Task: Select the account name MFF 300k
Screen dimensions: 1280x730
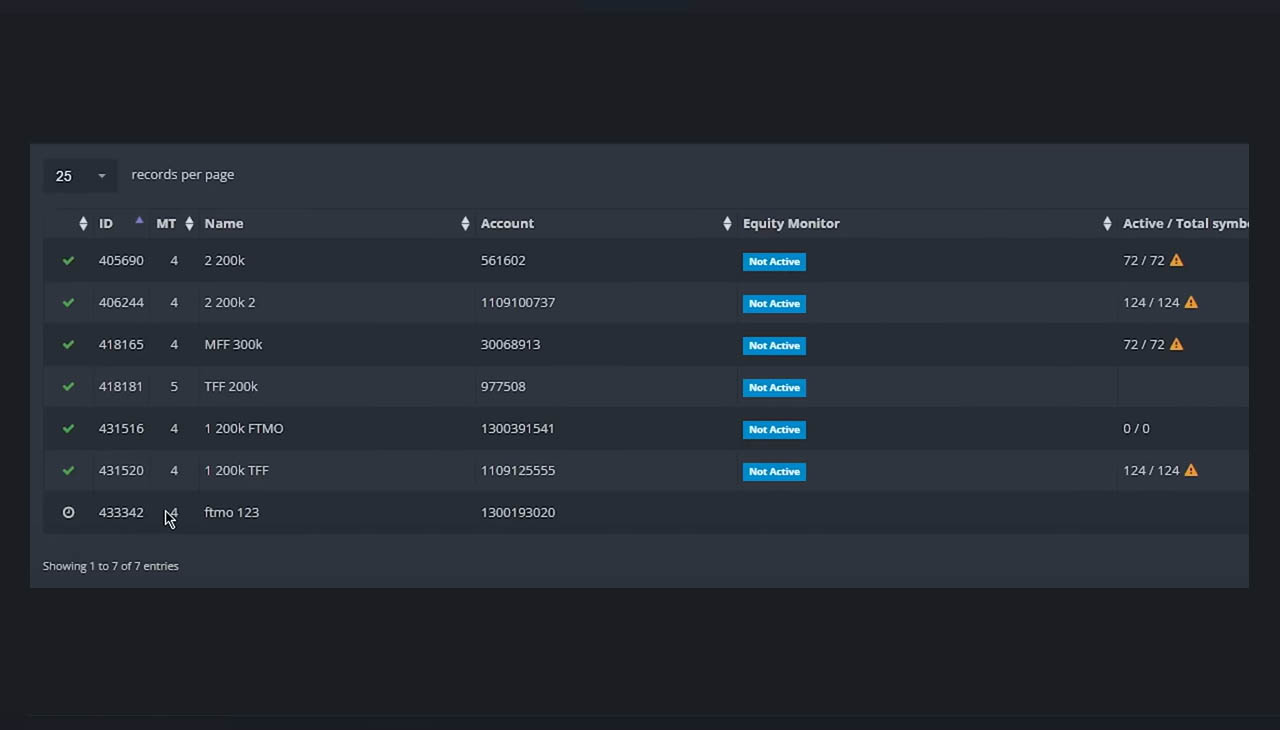Action: coord(233,344)
